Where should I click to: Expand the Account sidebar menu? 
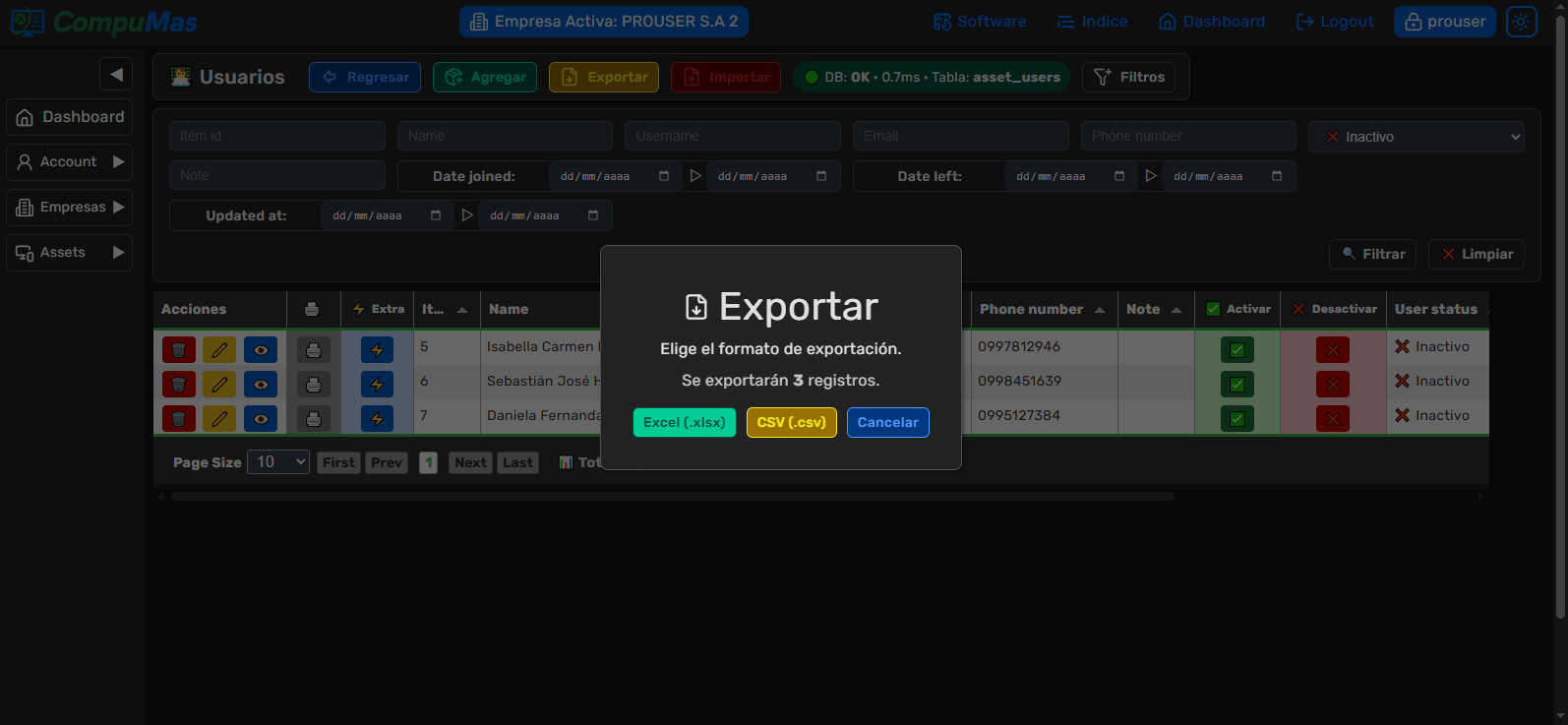click(x=69, y=161)
